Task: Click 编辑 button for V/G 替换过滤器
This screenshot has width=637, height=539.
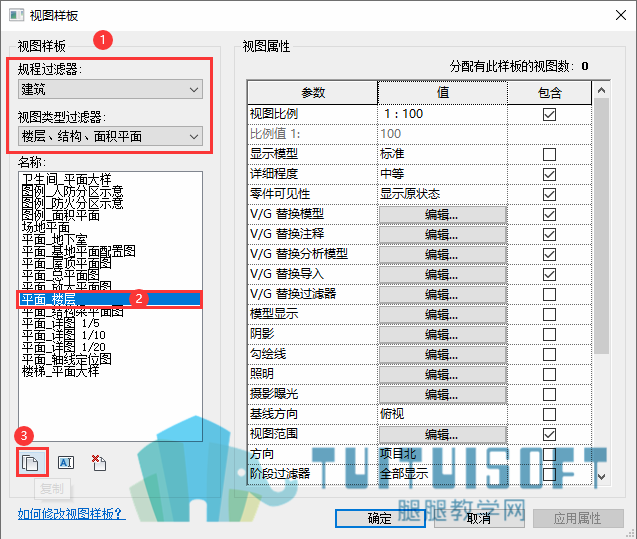Action: (x=442, y=294)
